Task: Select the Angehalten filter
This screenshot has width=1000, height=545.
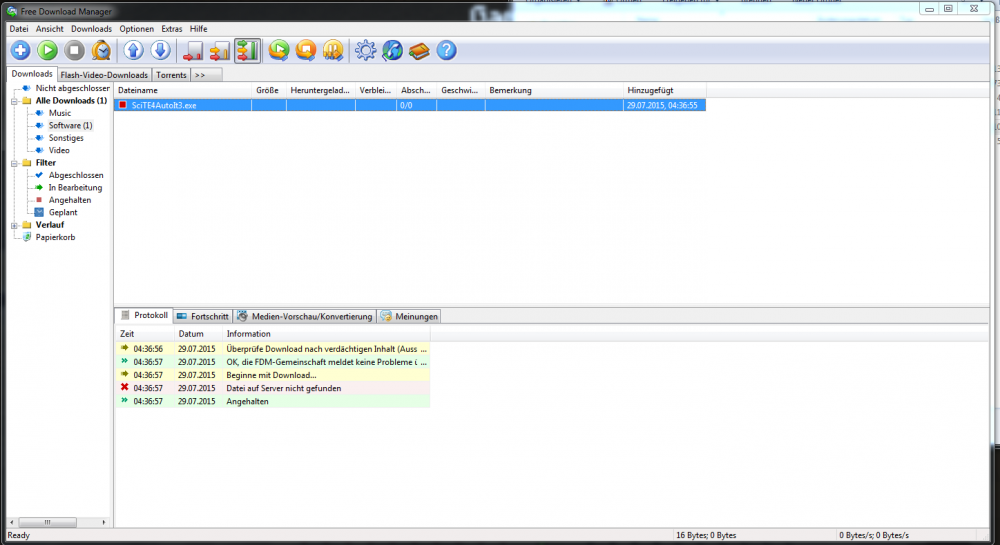Action: (x=70, y=200)
